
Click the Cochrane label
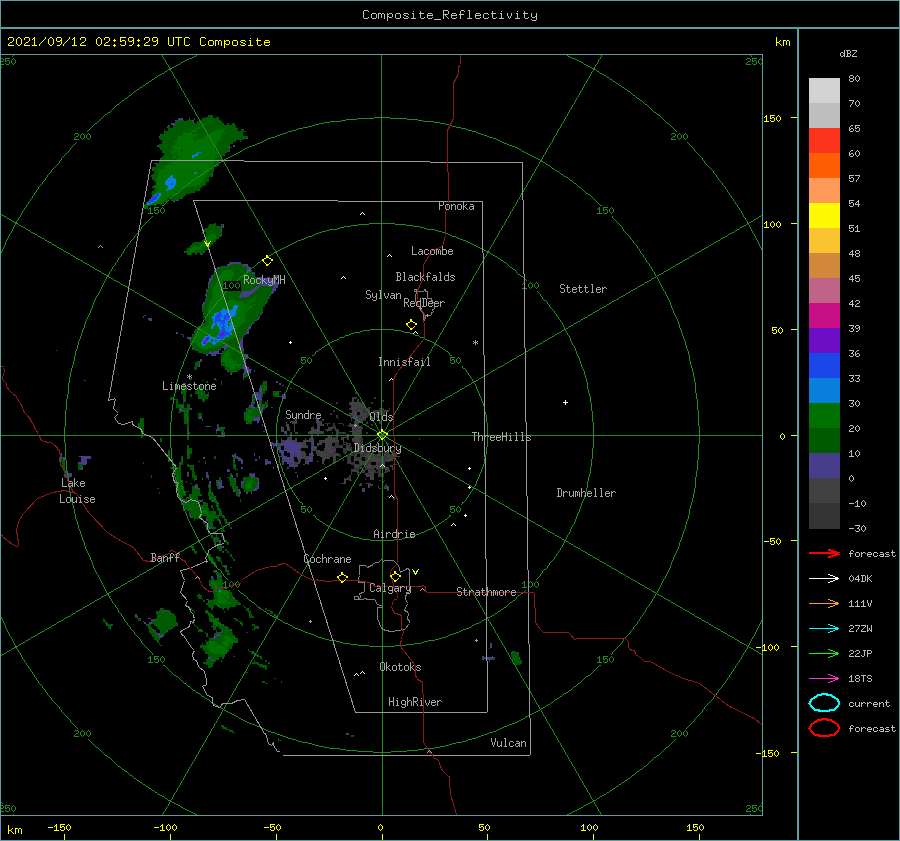click(x=327, y=559)
